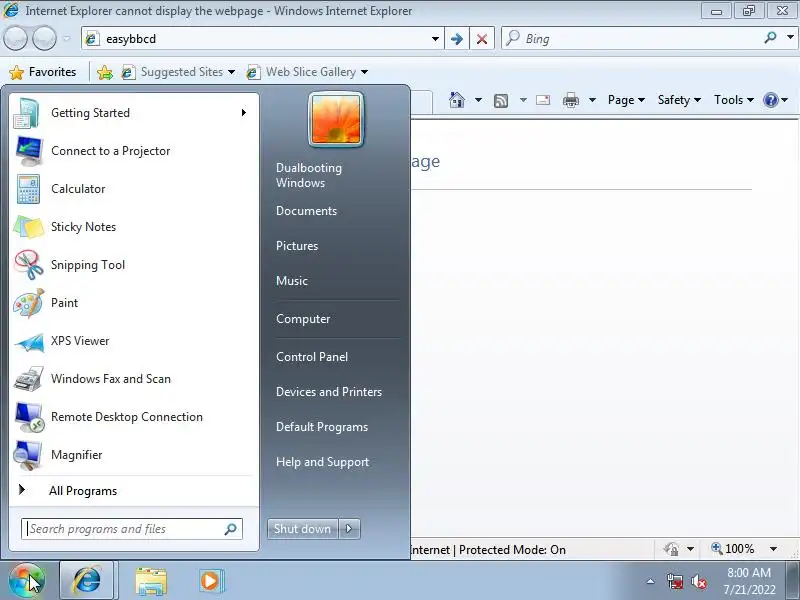800x600 pixels.
Task: Click the Help question mark icon
Action: [x=770, y=100]
